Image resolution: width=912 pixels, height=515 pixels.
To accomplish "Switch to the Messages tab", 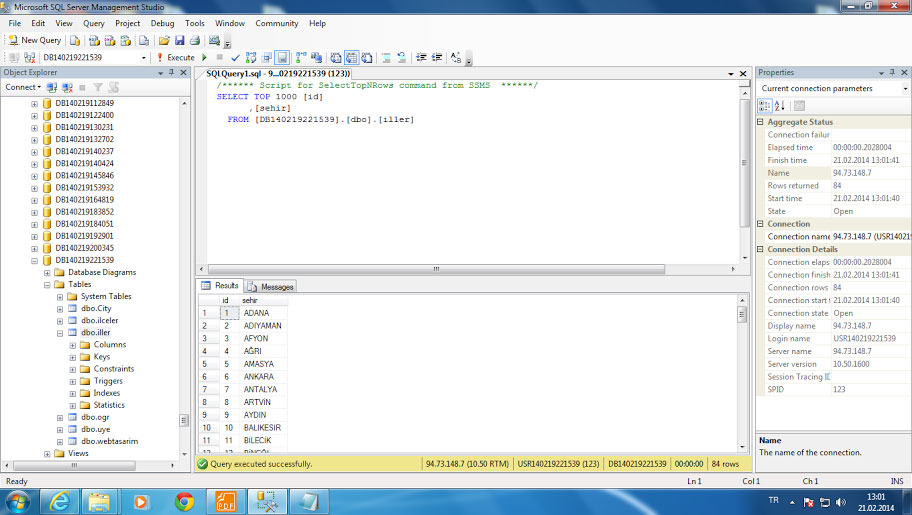I will 270,287.
